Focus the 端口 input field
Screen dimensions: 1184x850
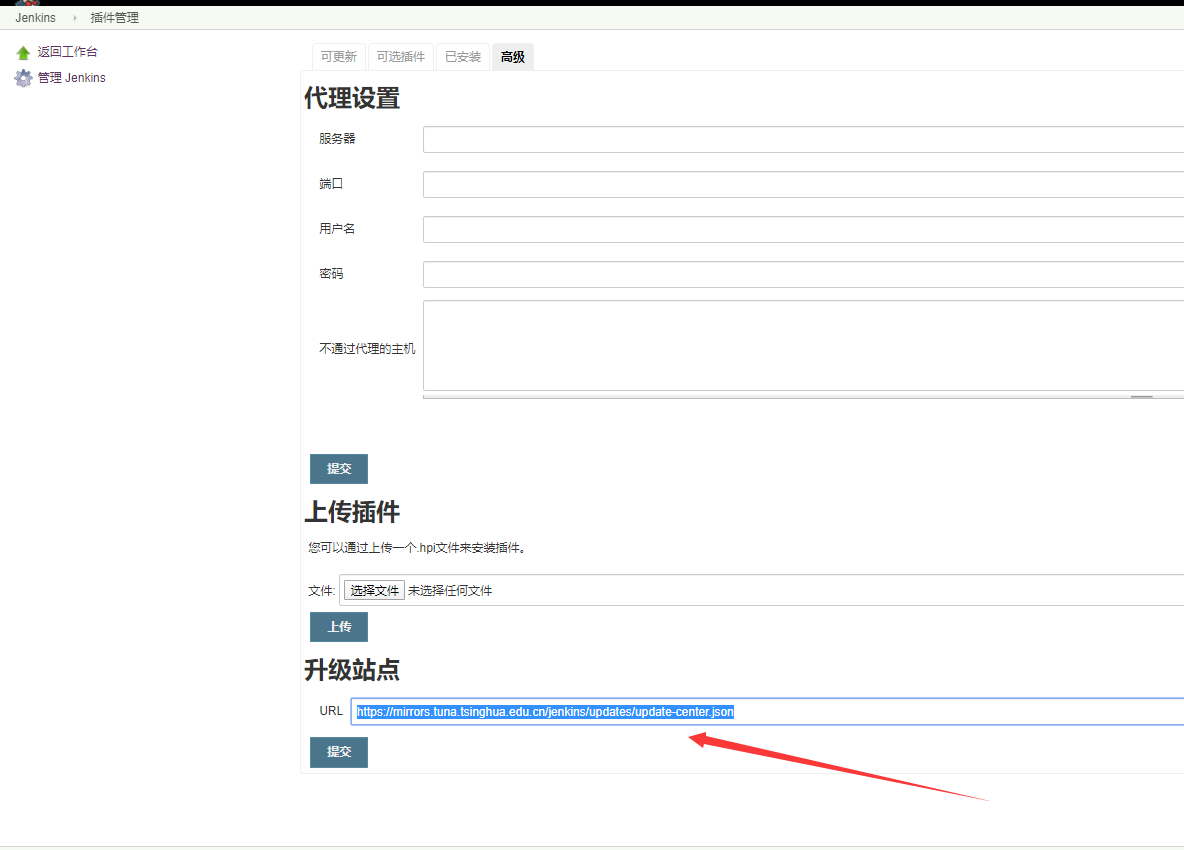pos(803,184)
